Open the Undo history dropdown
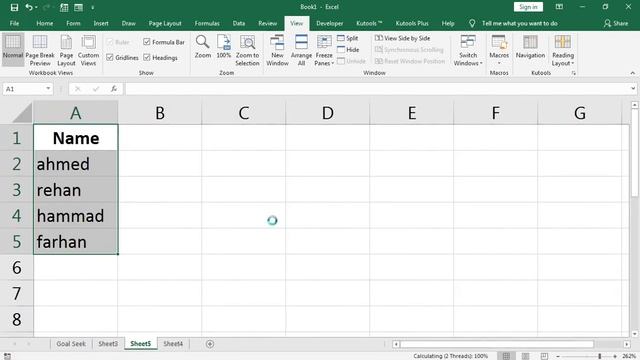Screen dimensions: 640x360 [x=36, y=7]
